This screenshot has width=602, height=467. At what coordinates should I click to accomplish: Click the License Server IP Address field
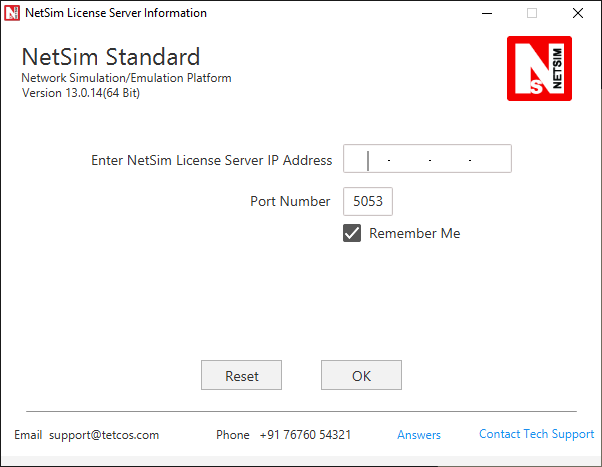click(427, 159)
